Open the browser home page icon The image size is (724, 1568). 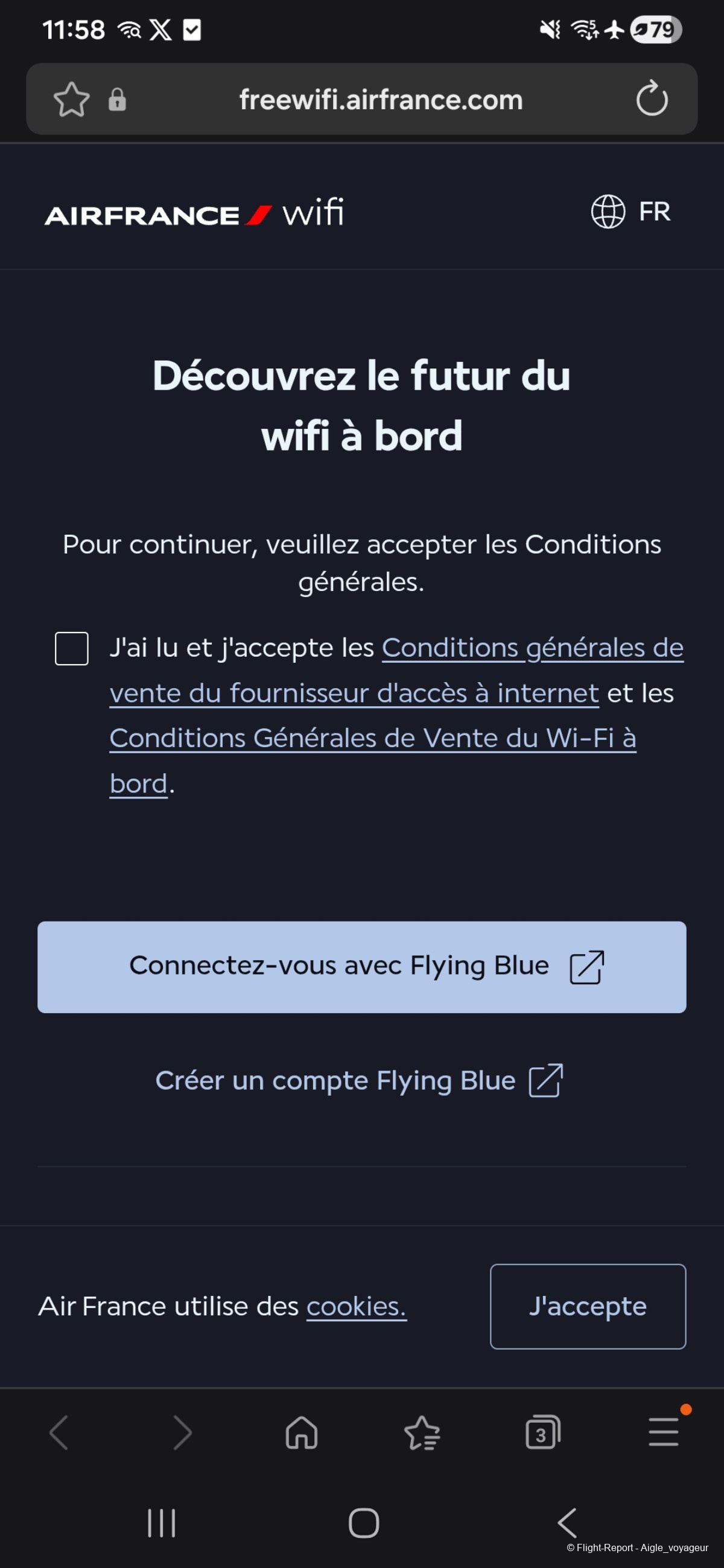[x=302, y=1432]
